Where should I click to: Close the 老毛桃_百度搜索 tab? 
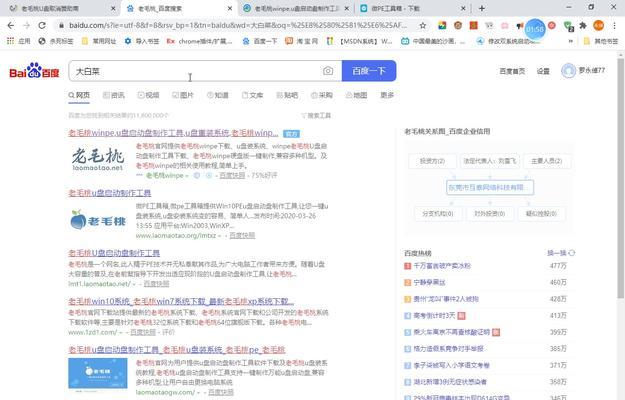[230, 8]
